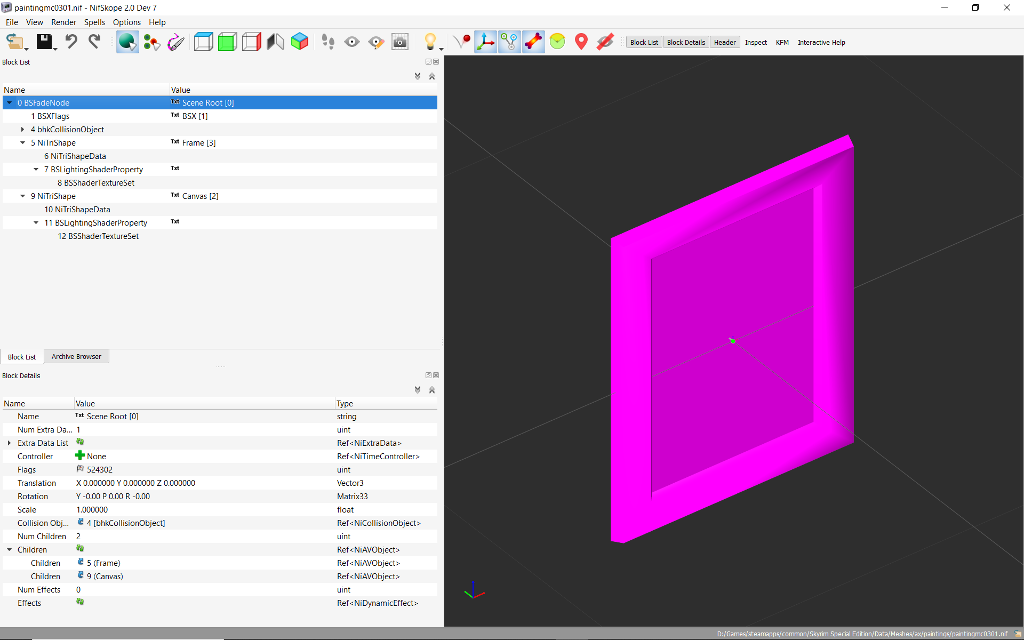Open Interactive Help

point(822,42)
